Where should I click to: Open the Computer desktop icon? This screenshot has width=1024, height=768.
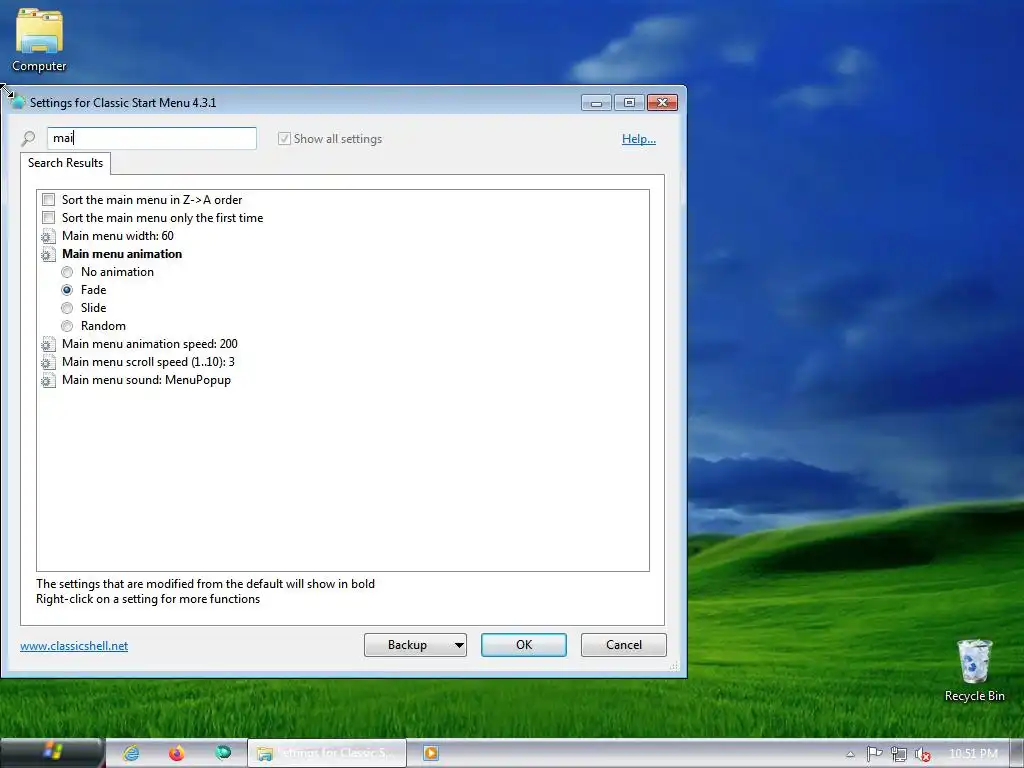(x=39, y=40)
